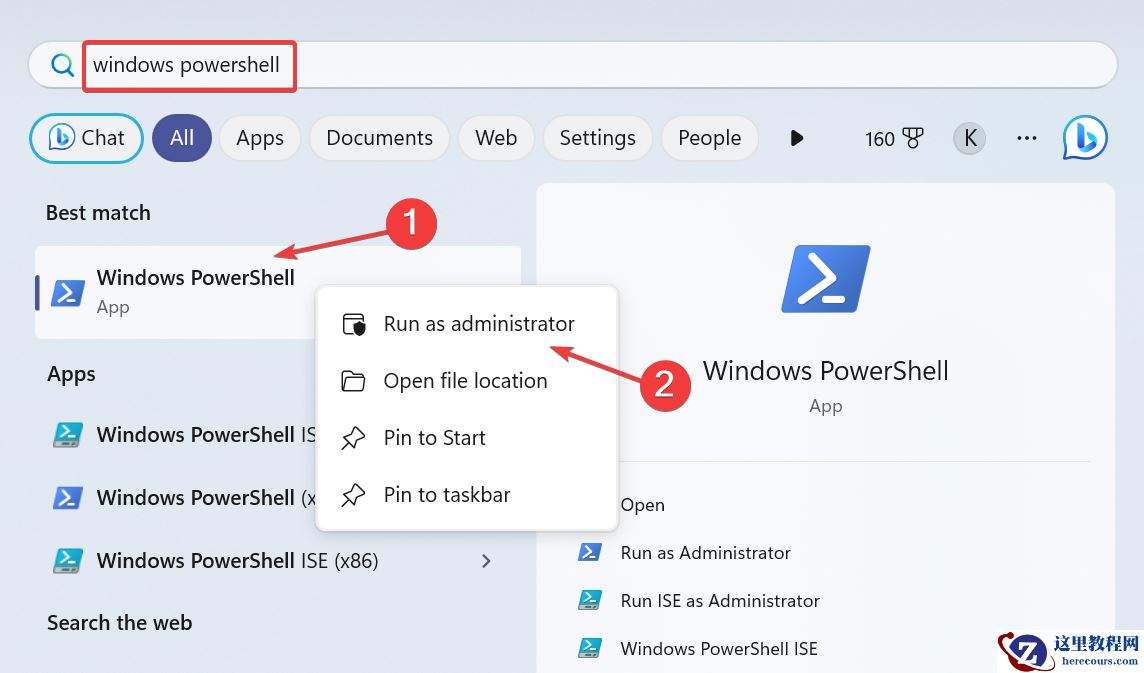Viewport: 1144px width, 673px height.
Task: Click Run ISE as Administrator in details pane
Action: point(720,601)
